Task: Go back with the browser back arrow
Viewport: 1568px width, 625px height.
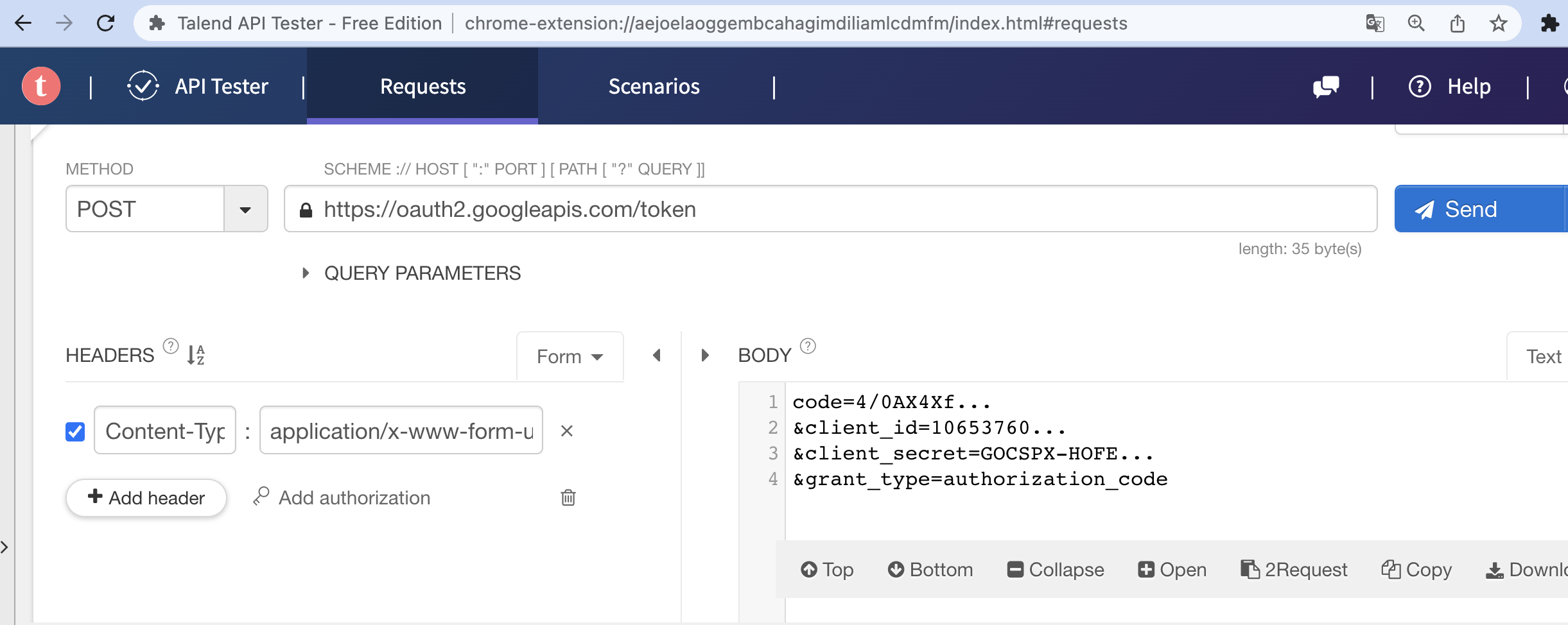Action: [x=23, y=24]
